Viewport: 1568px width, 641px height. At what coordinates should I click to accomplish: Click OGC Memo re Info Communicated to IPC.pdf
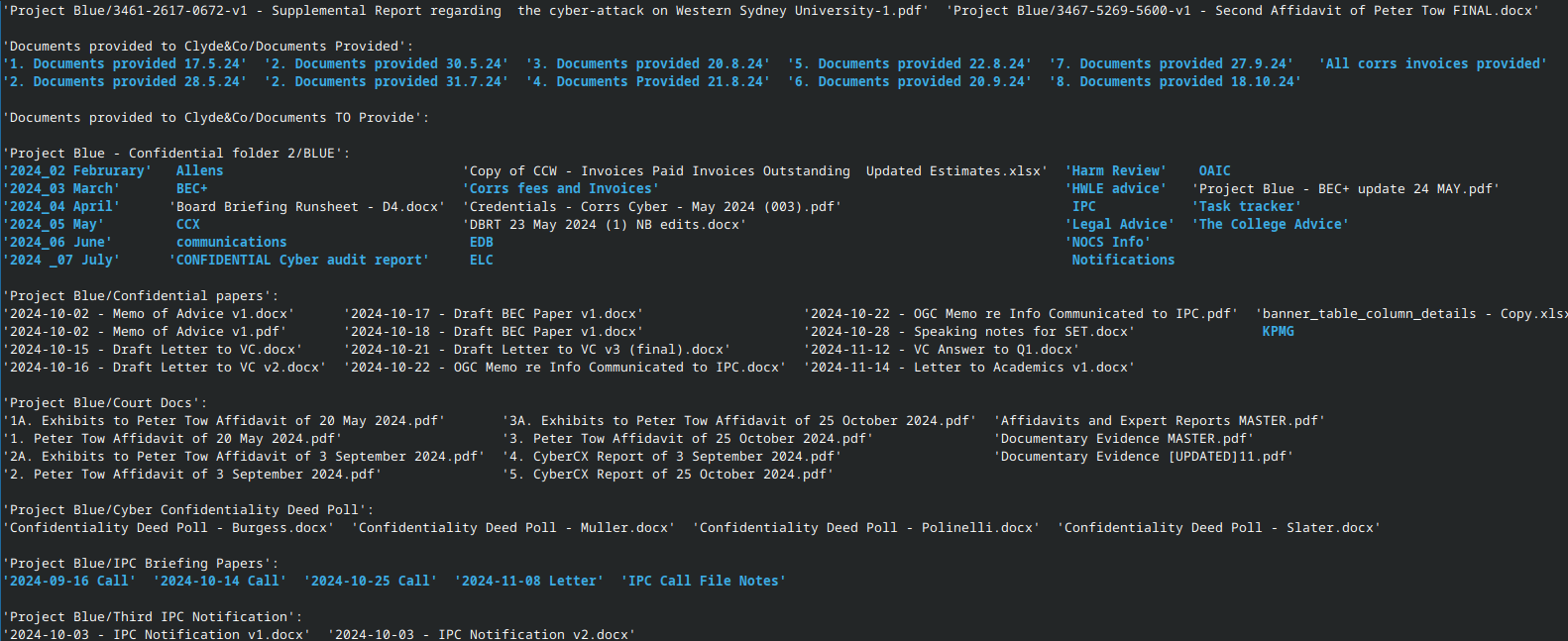[1021, 313]
